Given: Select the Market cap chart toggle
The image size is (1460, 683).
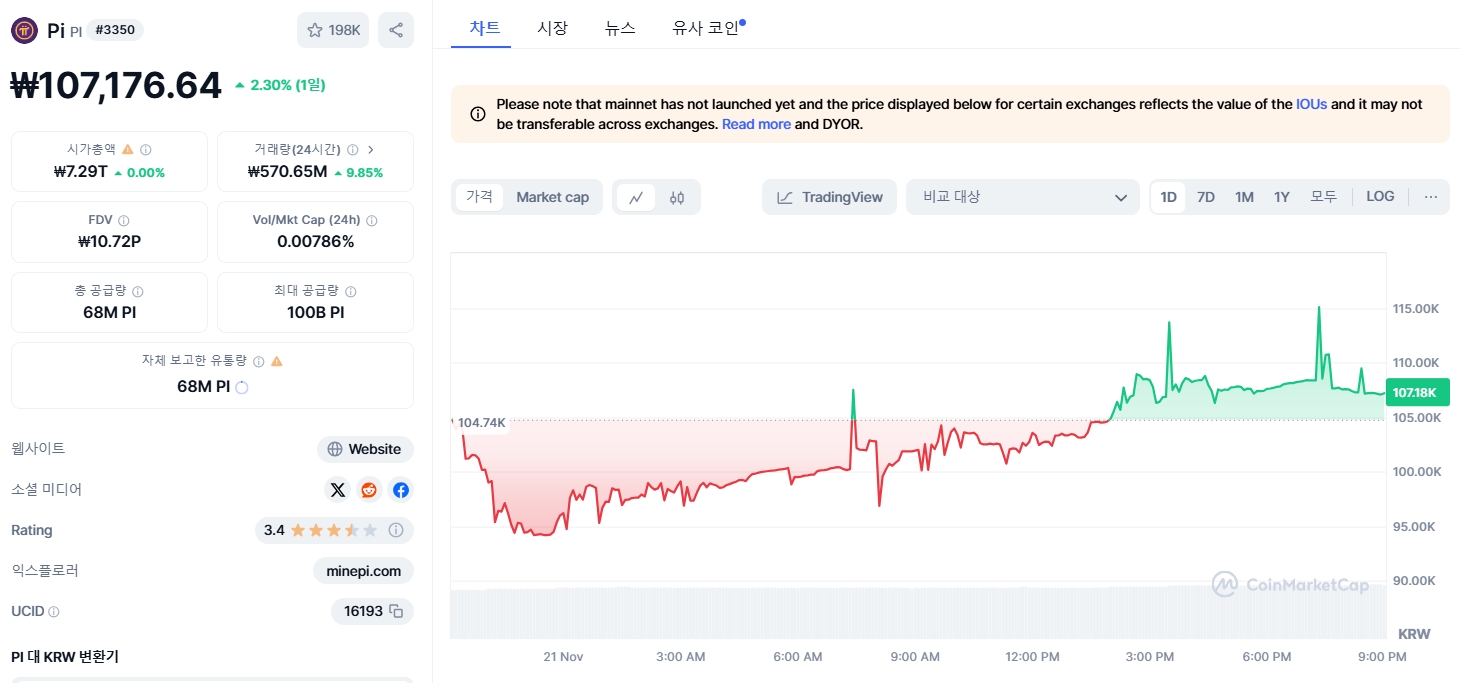Looking at the screenshot, I should point(553,197).
